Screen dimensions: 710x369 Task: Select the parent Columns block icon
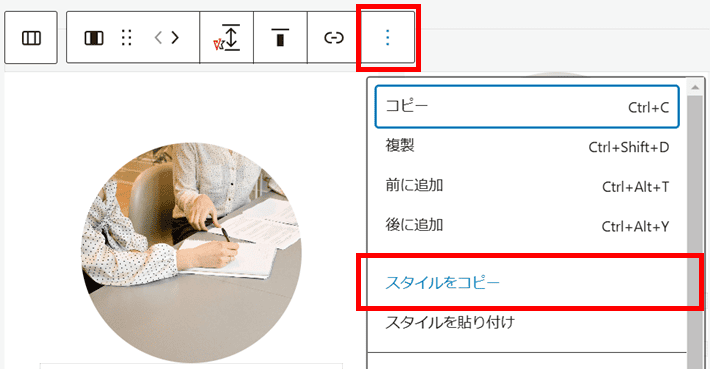[x=31, y=38]
